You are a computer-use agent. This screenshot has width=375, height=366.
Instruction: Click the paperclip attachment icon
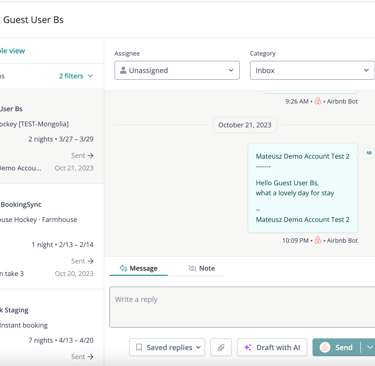pyautogui.click(x=221, y=347)
